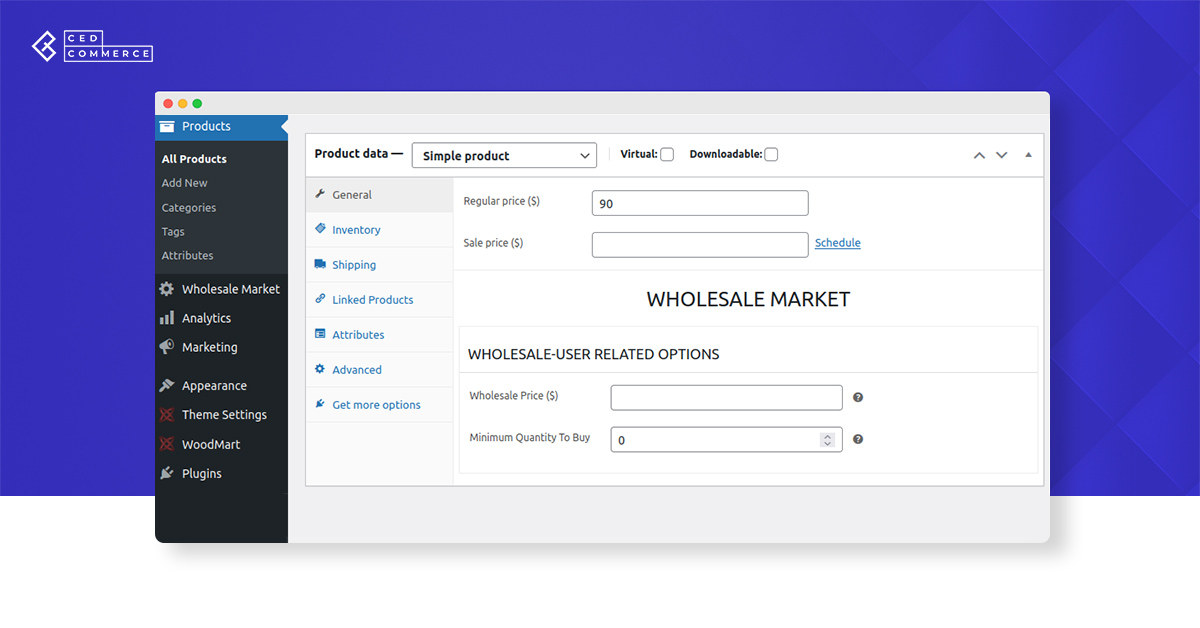Click the Sale price input field
Image resolution: width=1200 pixels, height=628 pixels.
pos(700,244)
